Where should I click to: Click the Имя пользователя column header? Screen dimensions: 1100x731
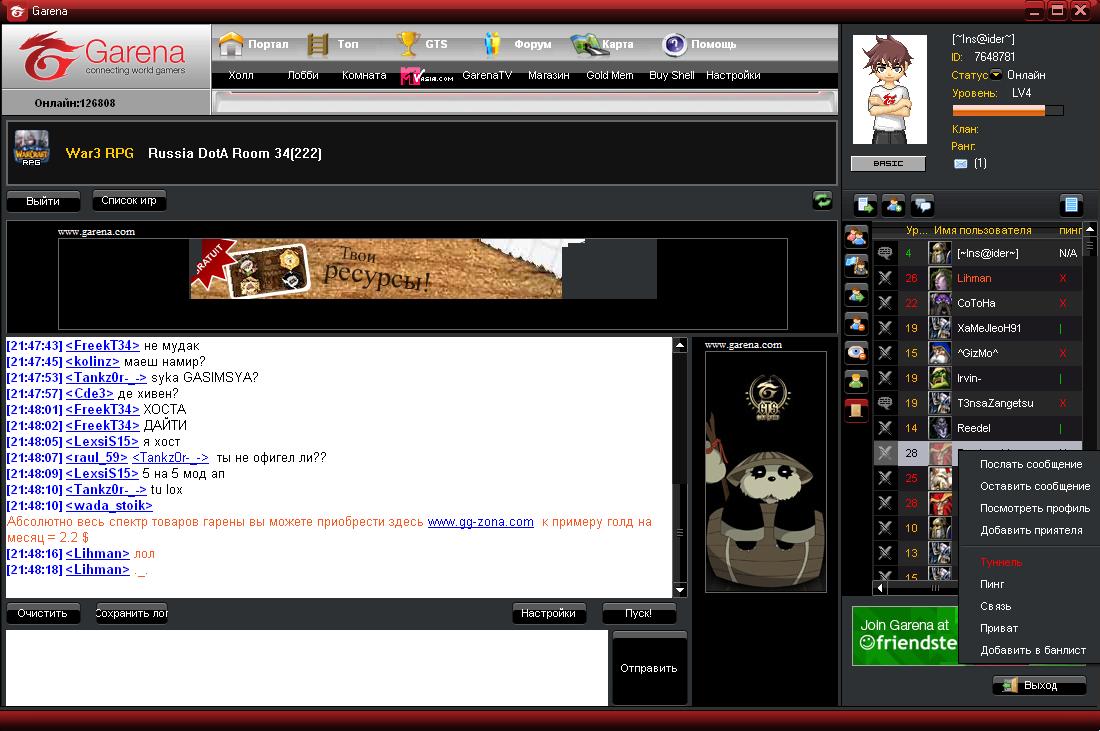tap(983, 230)
